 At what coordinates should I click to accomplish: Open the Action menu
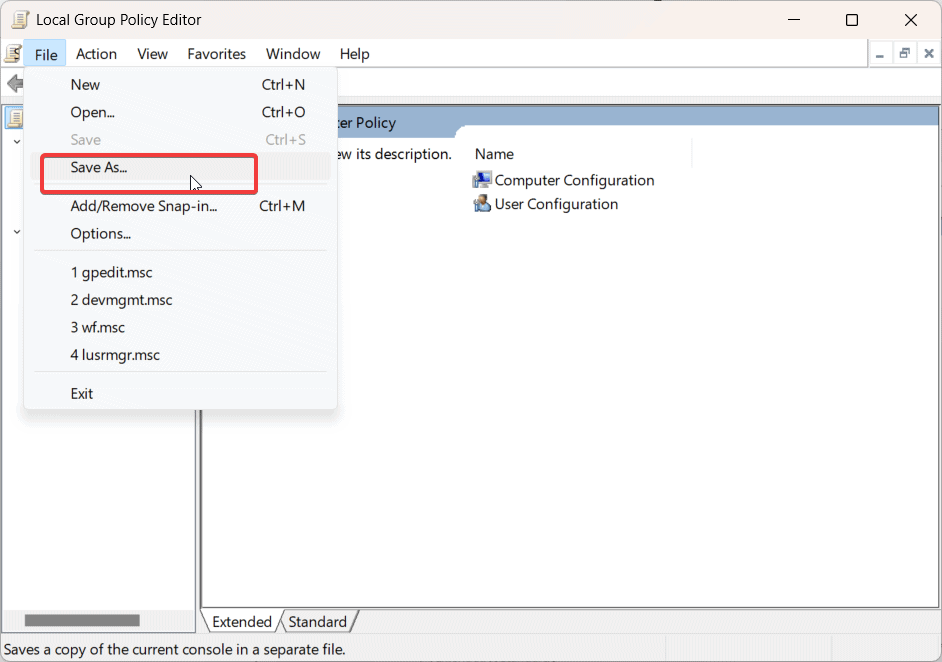tap(96, 54)
